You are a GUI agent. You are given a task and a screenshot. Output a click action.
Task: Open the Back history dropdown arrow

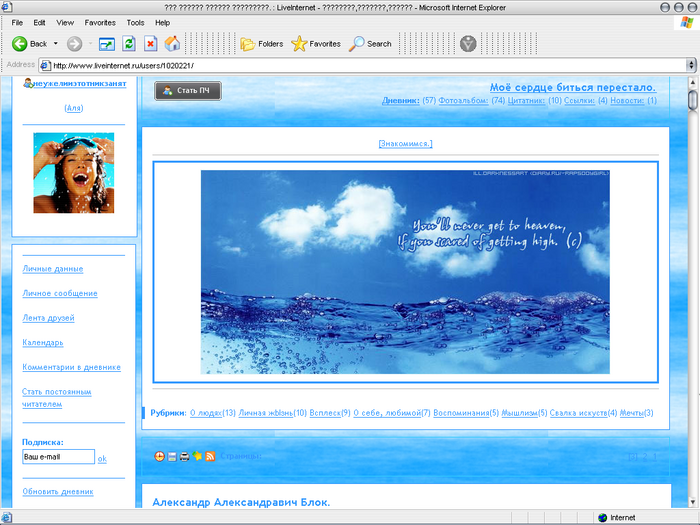point(56,44)
